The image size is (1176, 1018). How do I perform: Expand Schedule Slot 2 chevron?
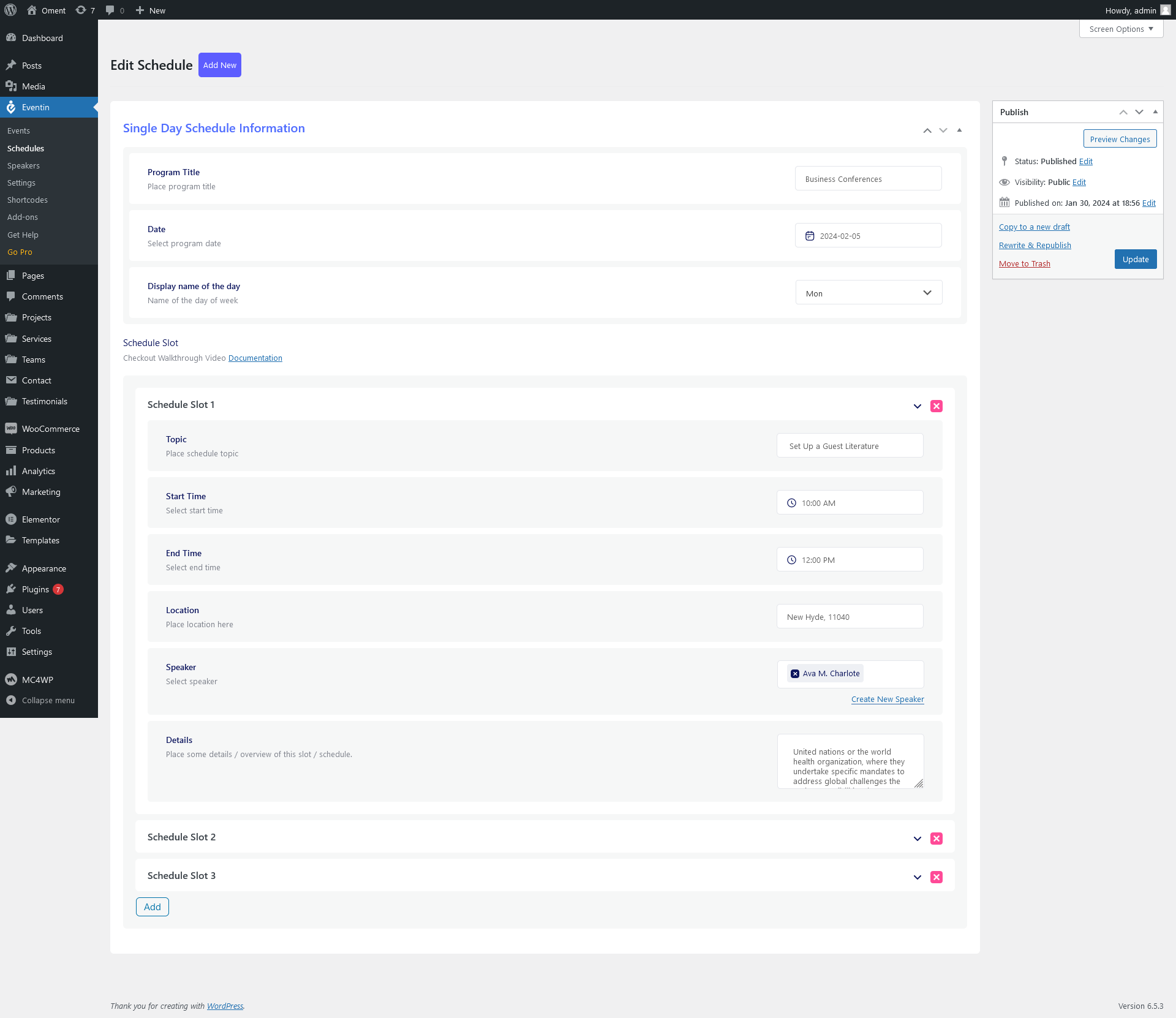tap(917, 839)
